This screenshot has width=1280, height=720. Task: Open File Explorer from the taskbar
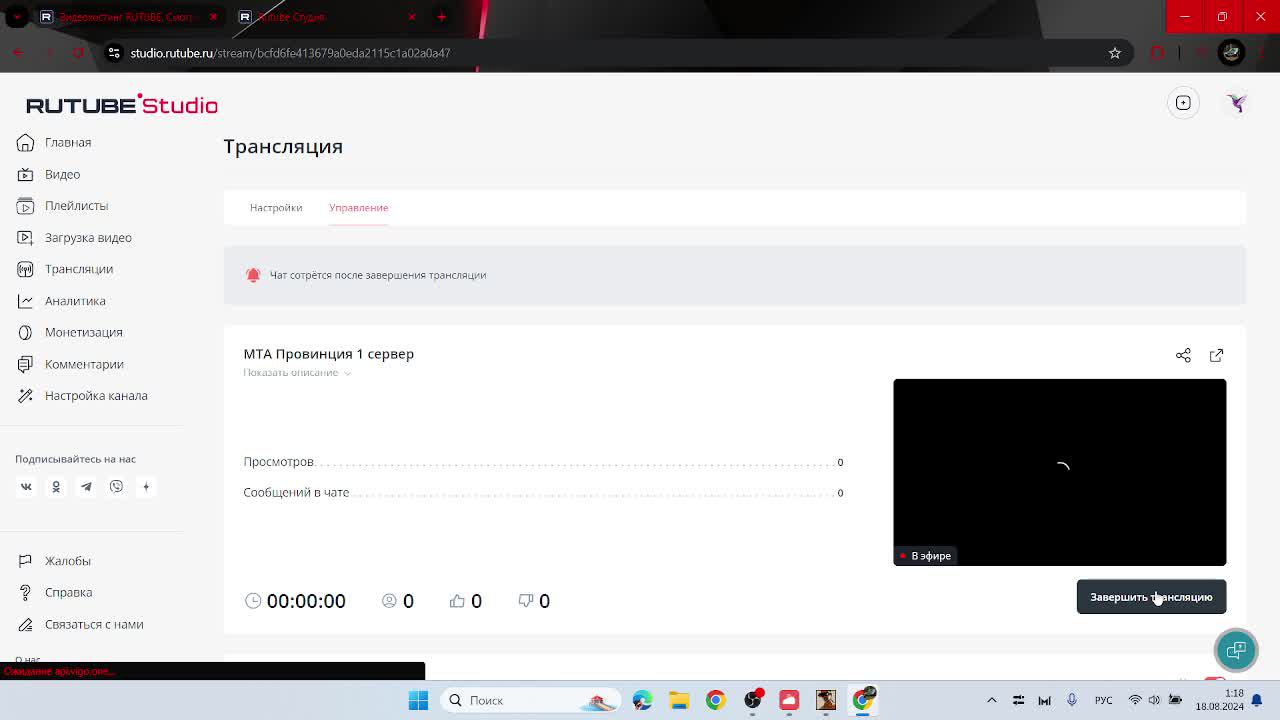click(679, 700)
